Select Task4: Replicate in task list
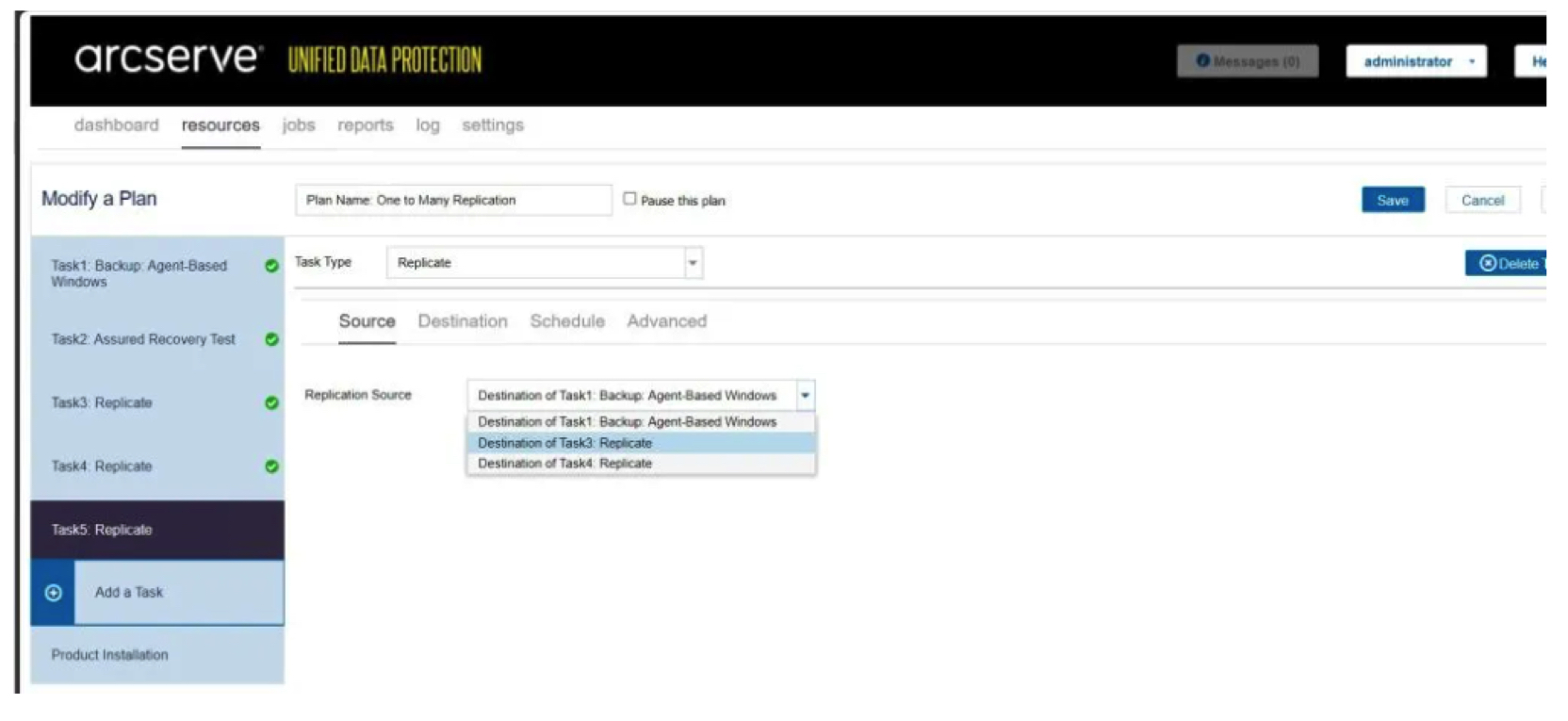This screenshot has height=721, width=1568. tap(157, 467)
